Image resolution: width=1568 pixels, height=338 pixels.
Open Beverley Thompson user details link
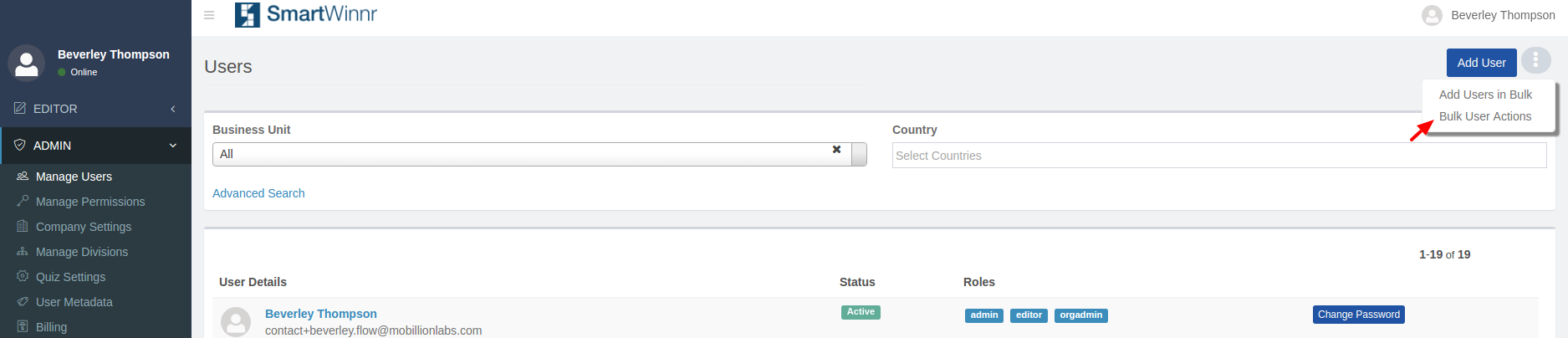coord(321,314)
